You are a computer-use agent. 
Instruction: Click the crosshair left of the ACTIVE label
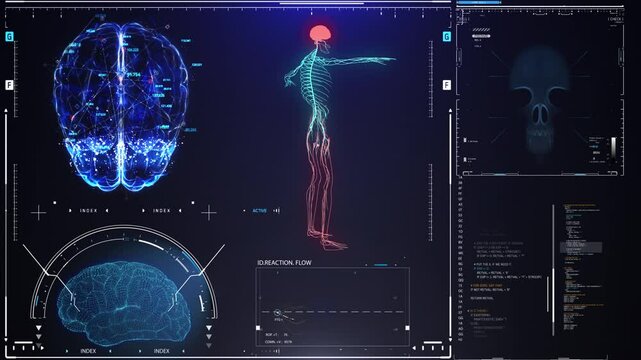pyautogui.click(x=208, y=213)
